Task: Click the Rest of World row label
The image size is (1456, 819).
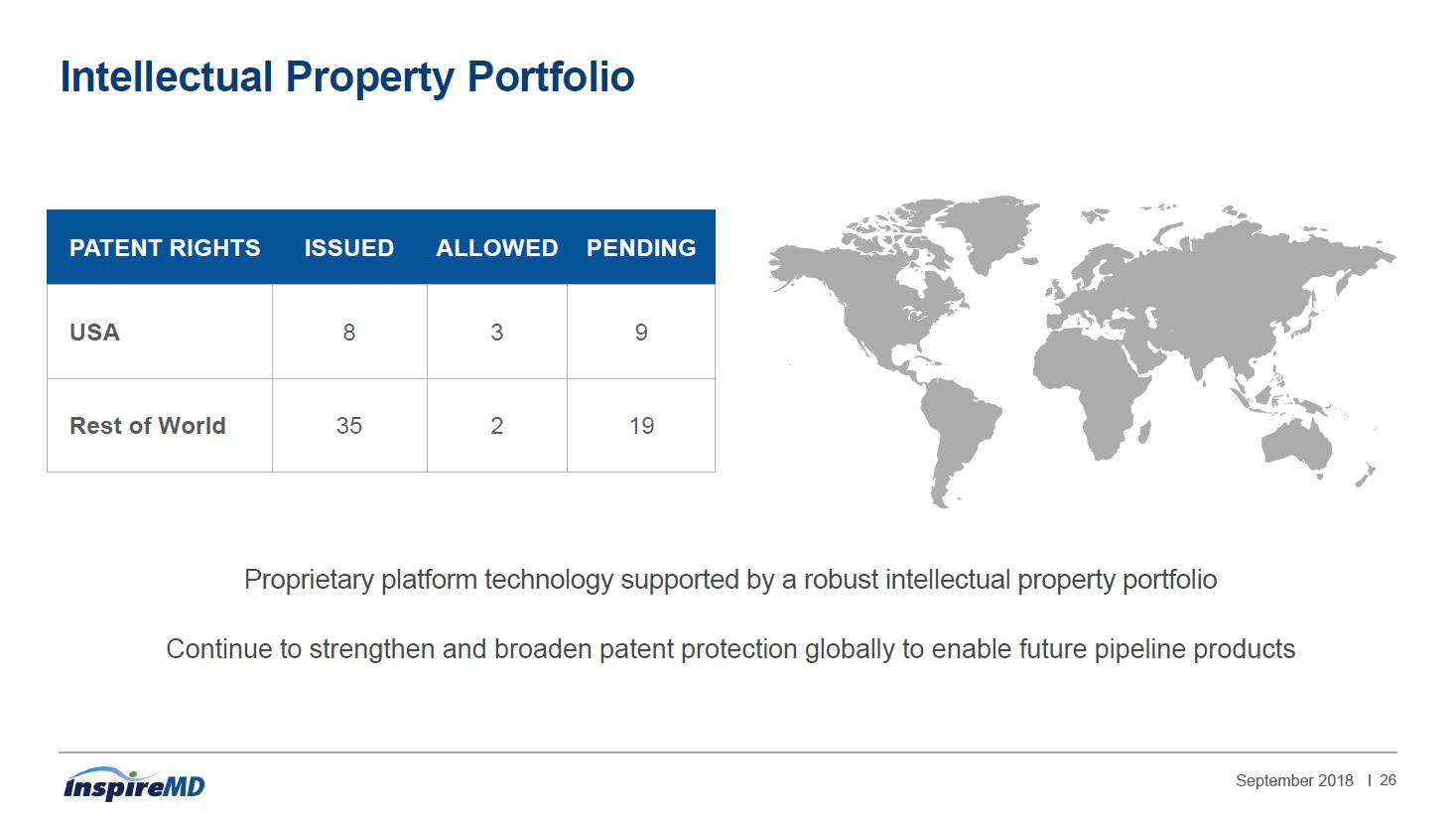Action: (x=148, y=425)
